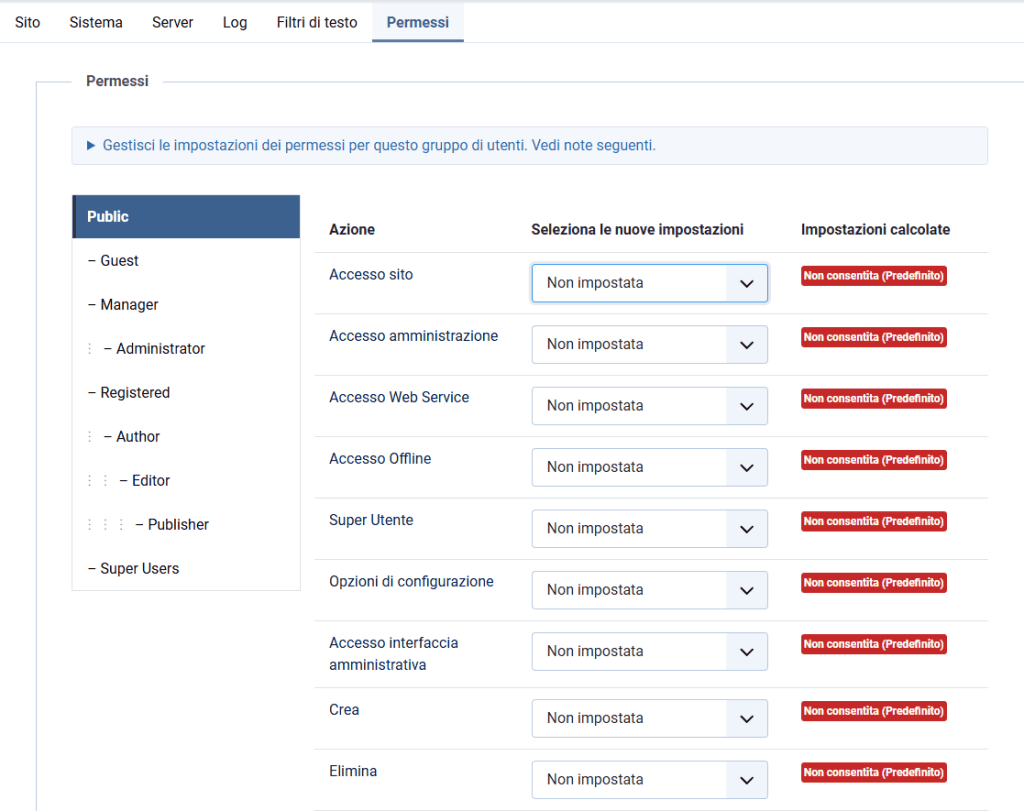Open the Super Utente permission dropdown
1024x811 pixels.
point(649,528)
